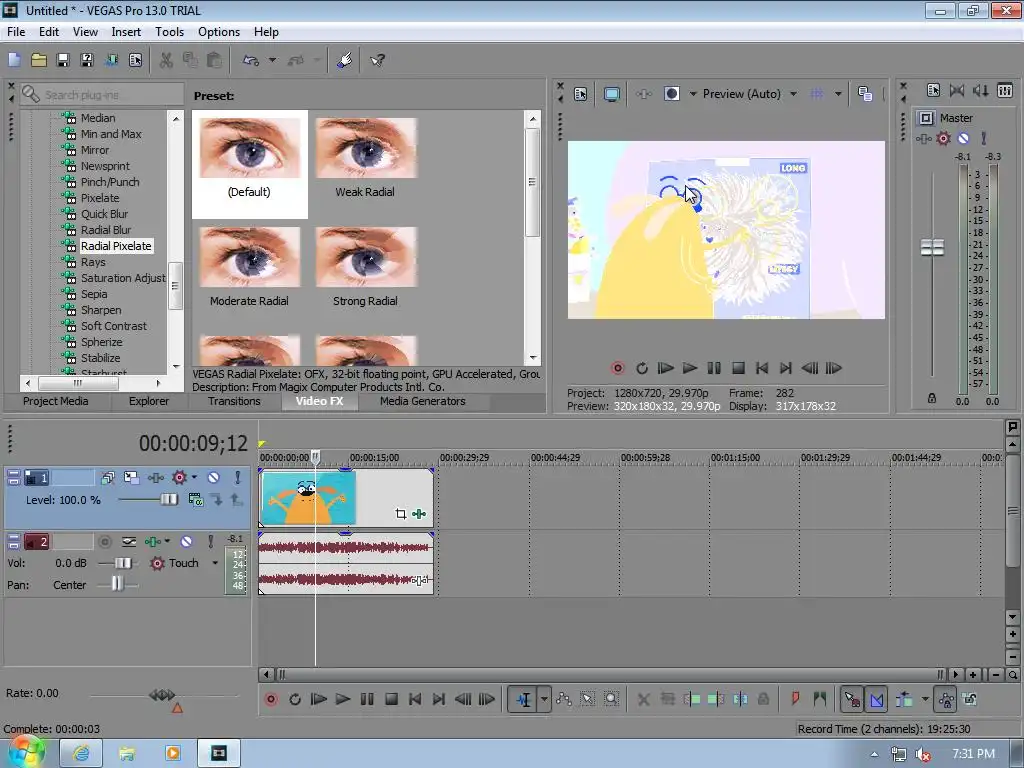Click the copy snapshot icon in preview toolbar
1024x768 pixels.
865,94
